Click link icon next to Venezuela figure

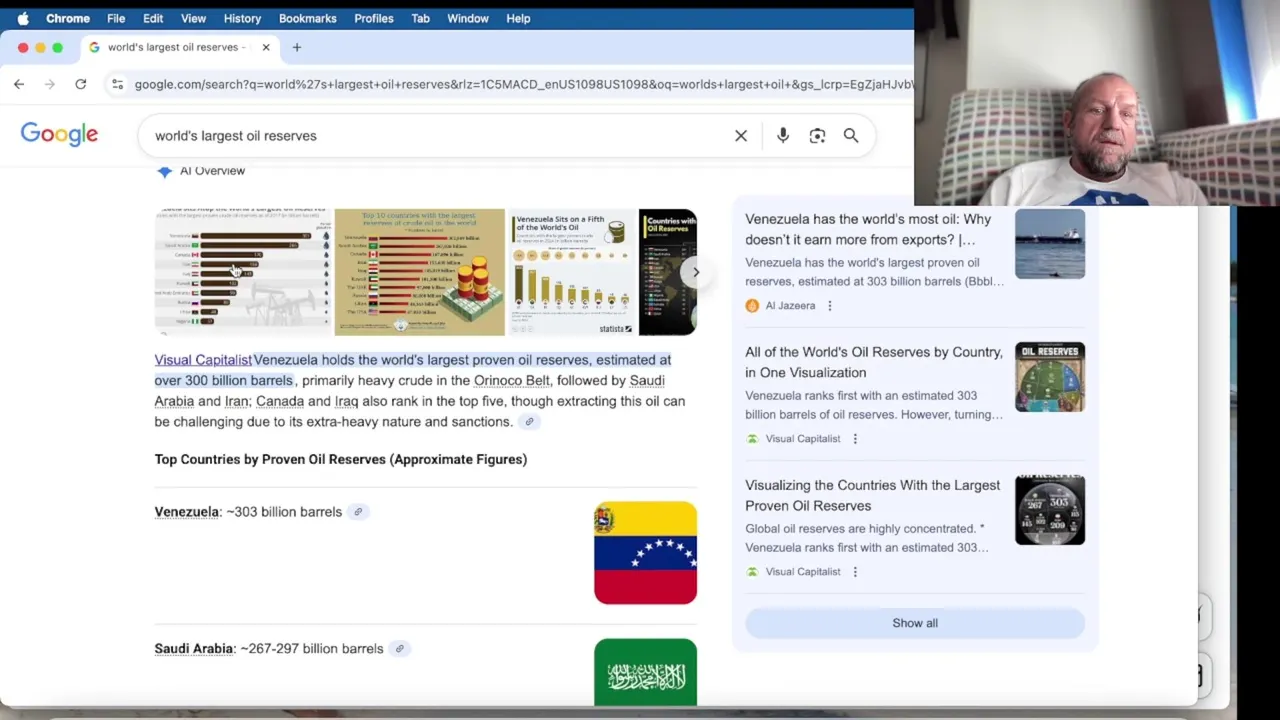coord(357,512)
